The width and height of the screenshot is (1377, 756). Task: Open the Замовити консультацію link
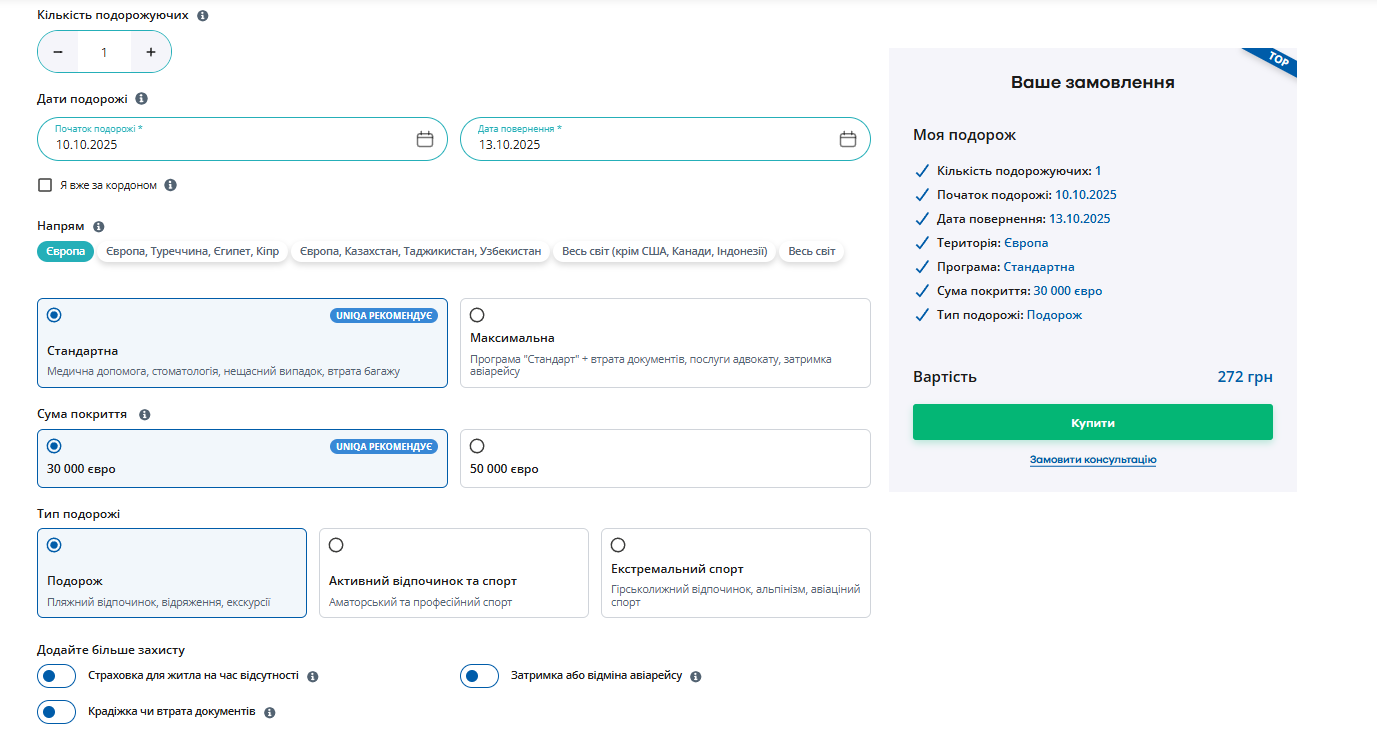(x=1092, y=460)
